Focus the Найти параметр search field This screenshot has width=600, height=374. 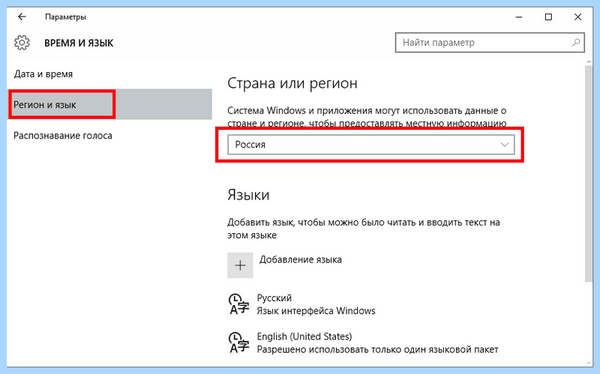[x=489, y=42]
